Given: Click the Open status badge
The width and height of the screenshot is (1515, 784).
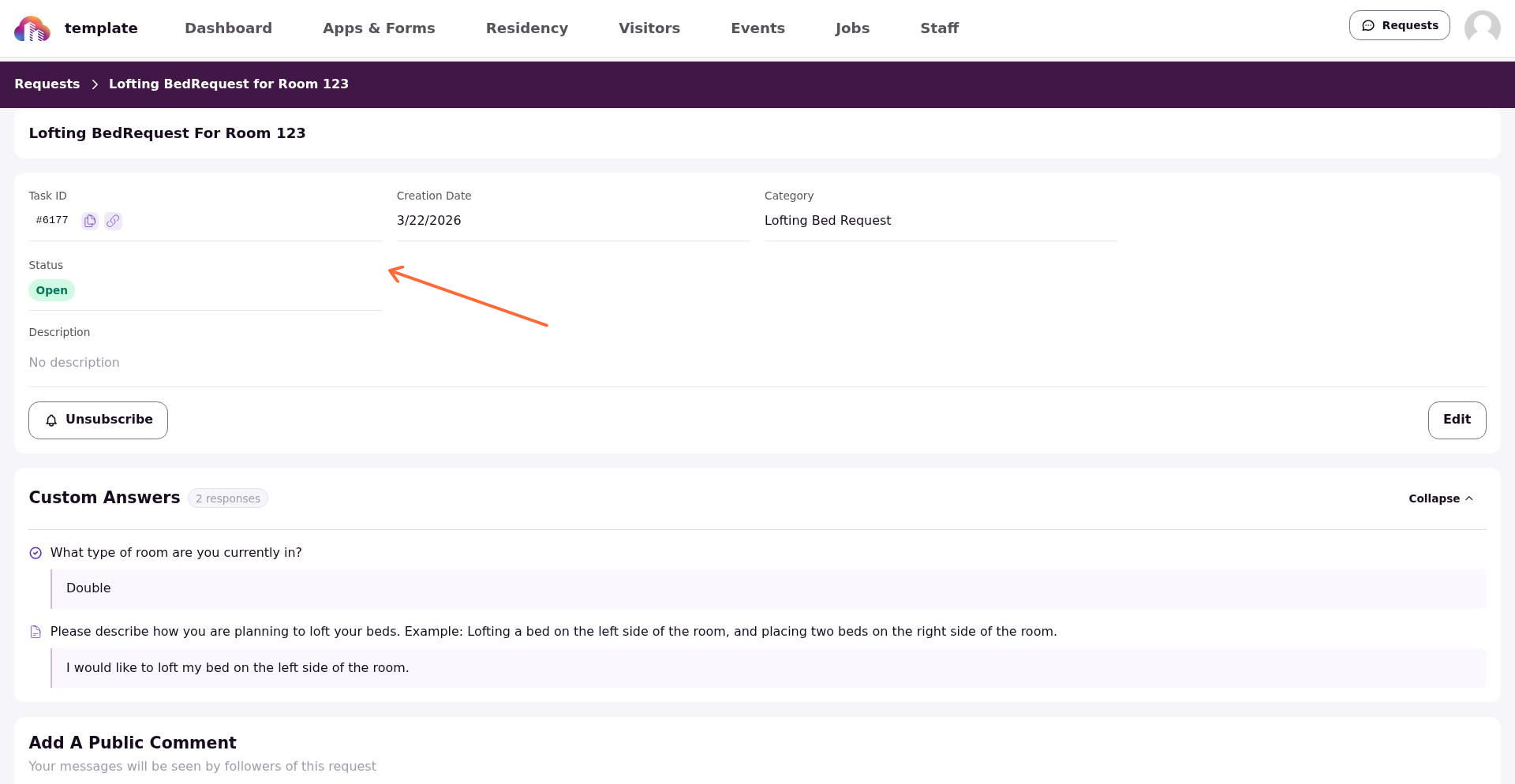Looking at the screenshot, I should tap(52, 290).
